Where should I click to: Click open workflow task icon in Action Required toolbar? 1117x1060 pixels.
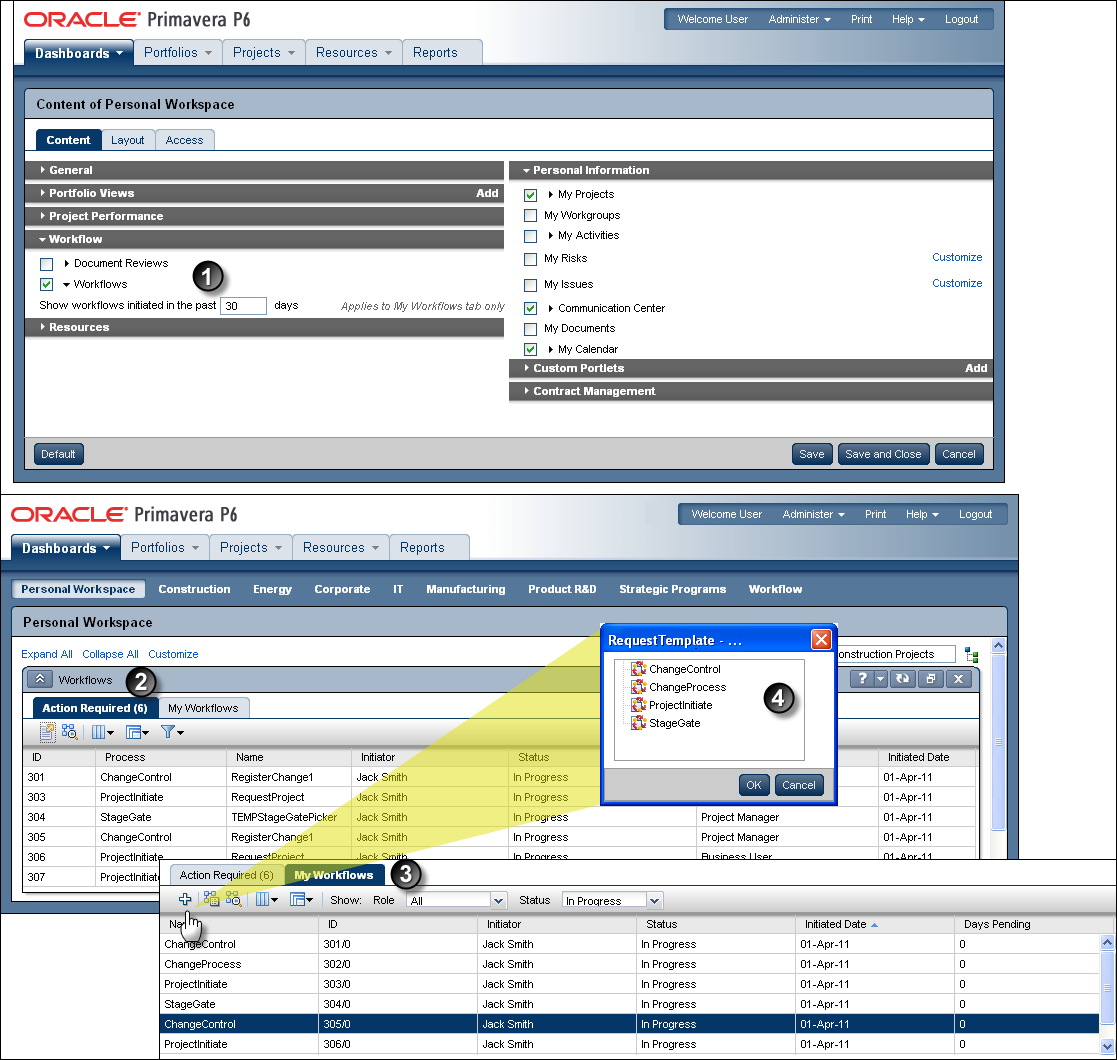48,732
